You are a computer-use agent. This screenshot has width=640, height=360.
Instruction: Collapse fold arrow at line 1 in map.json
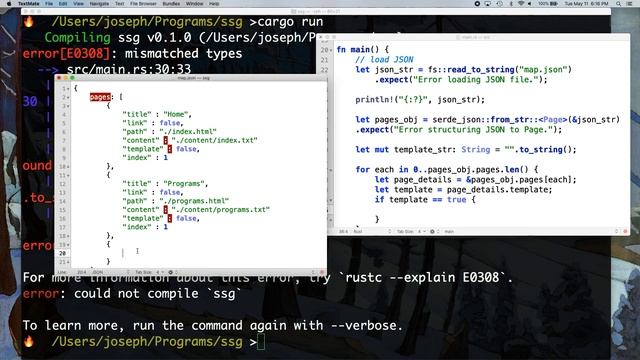tap(68, 89)
